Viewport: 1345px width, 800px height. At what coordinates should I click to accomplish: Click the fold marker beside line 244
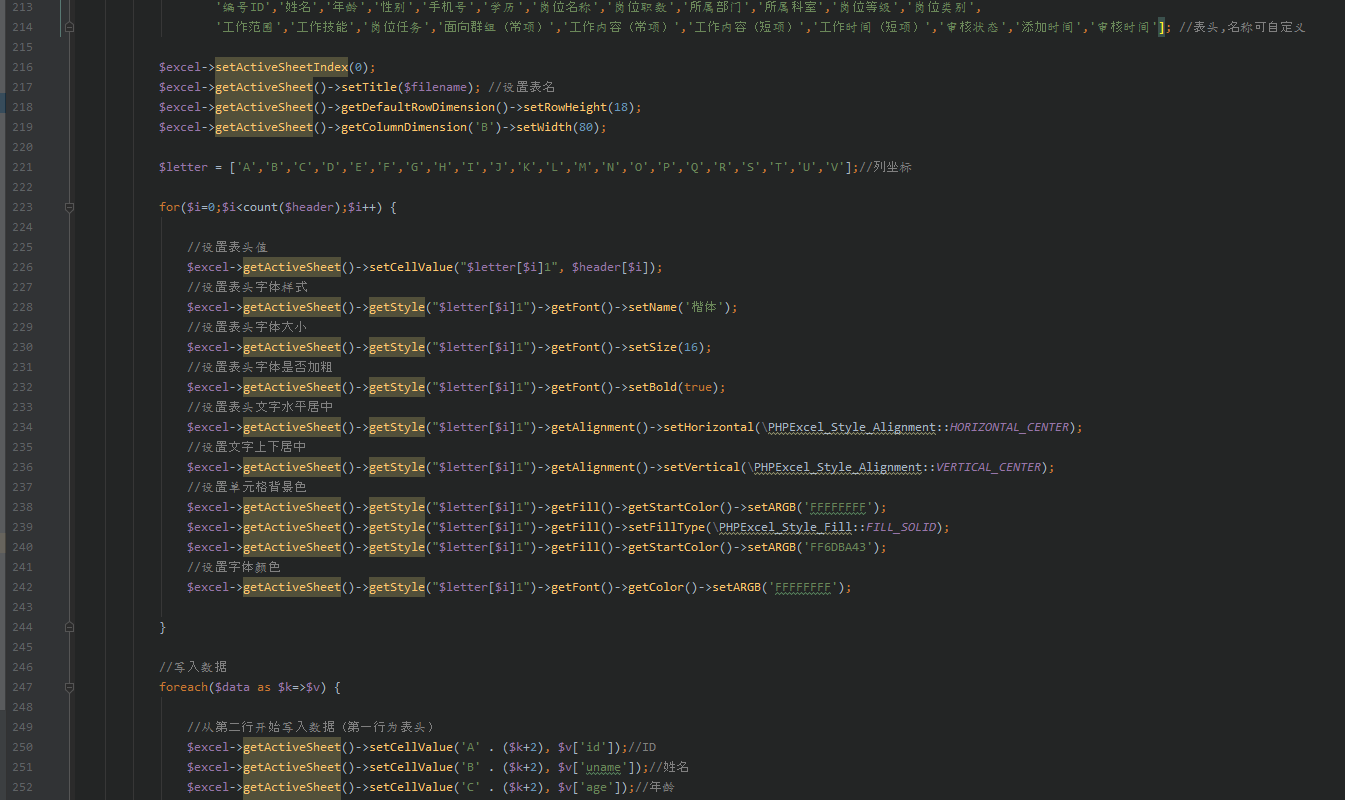click(70, 627)
